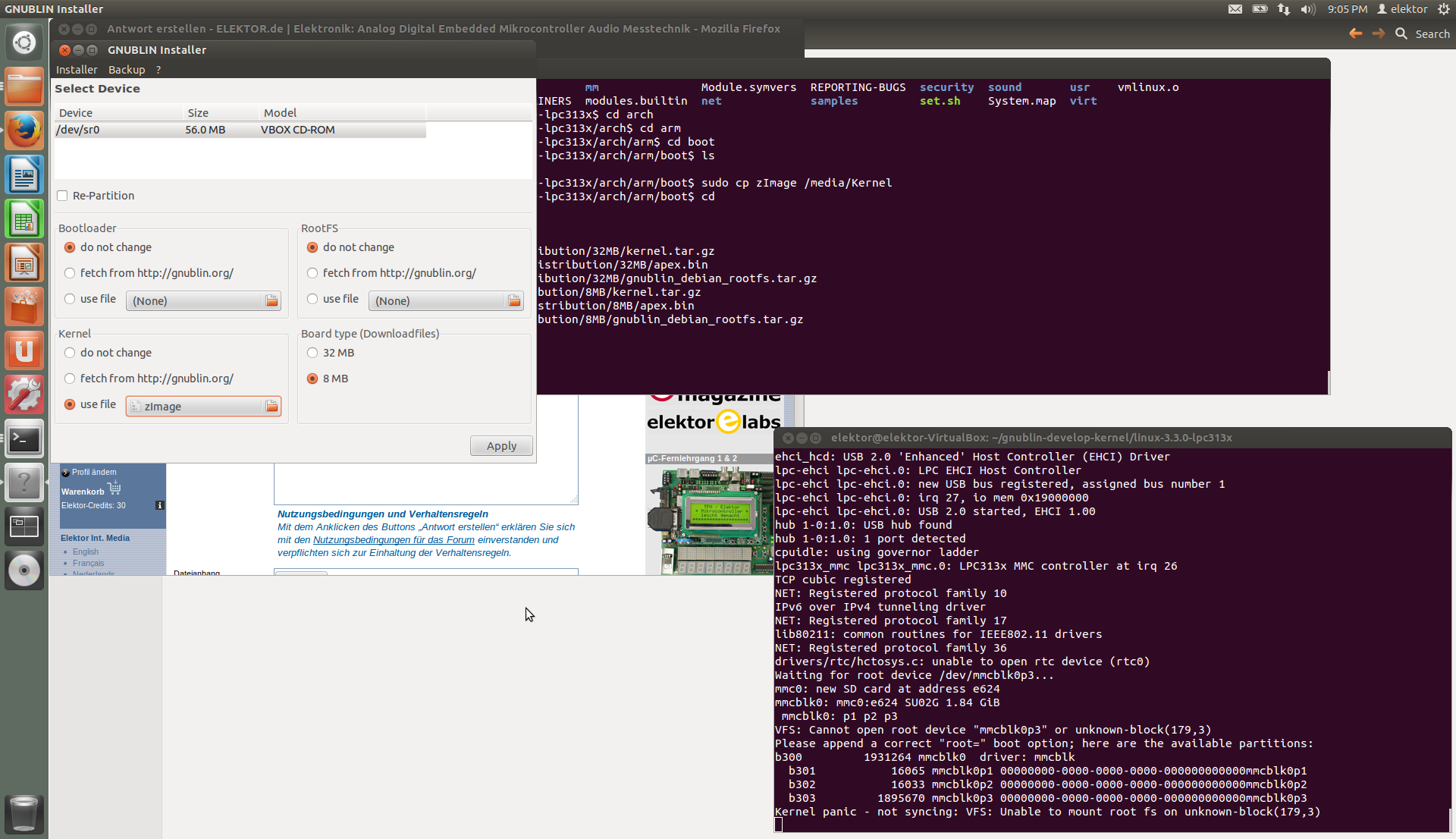Launch LibreOffice Writer from dock
This screenshot has height=839, width=1456.
[24, 176]
